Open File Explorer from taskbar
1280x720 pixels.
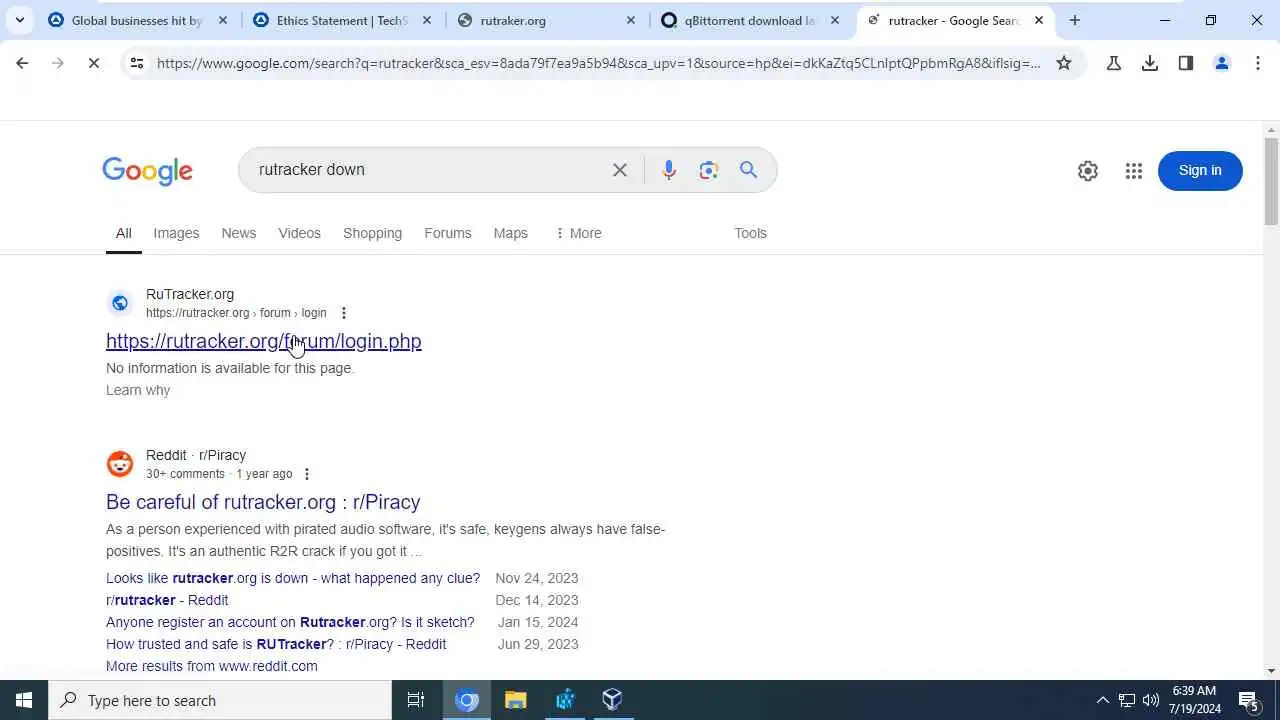(x=516, y=700)
